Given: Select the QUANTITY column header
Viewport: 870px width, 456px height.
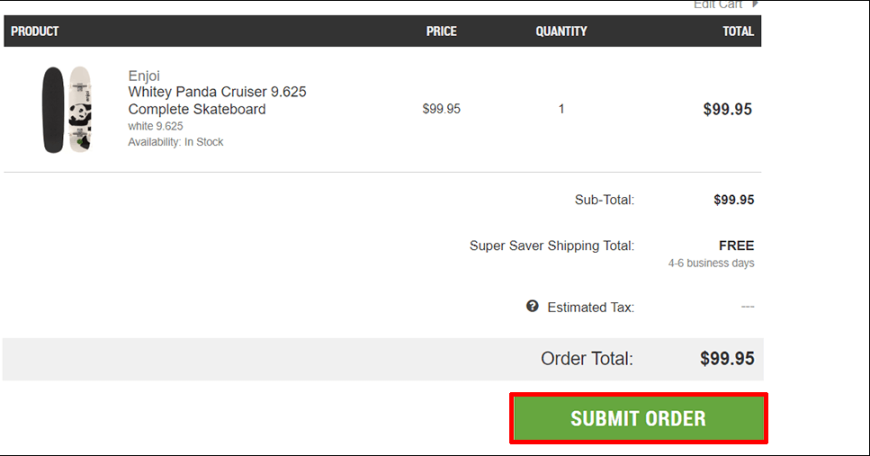Looking at the screenshot, I should coord(561,31).
